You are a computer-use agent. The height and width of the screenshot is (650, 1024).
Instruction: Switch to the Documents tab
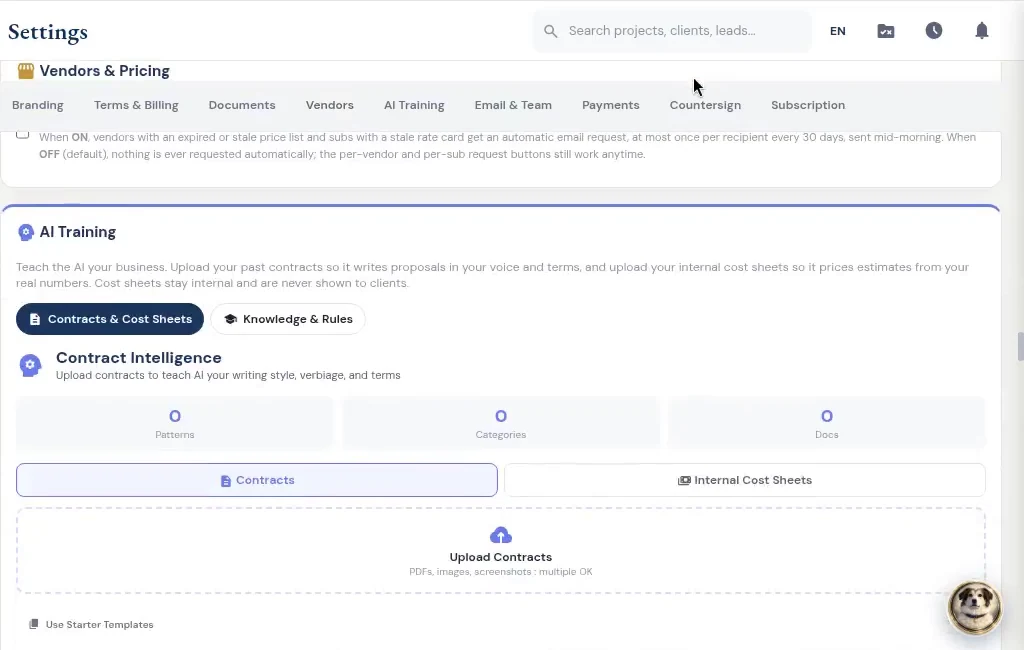[242, 105]
